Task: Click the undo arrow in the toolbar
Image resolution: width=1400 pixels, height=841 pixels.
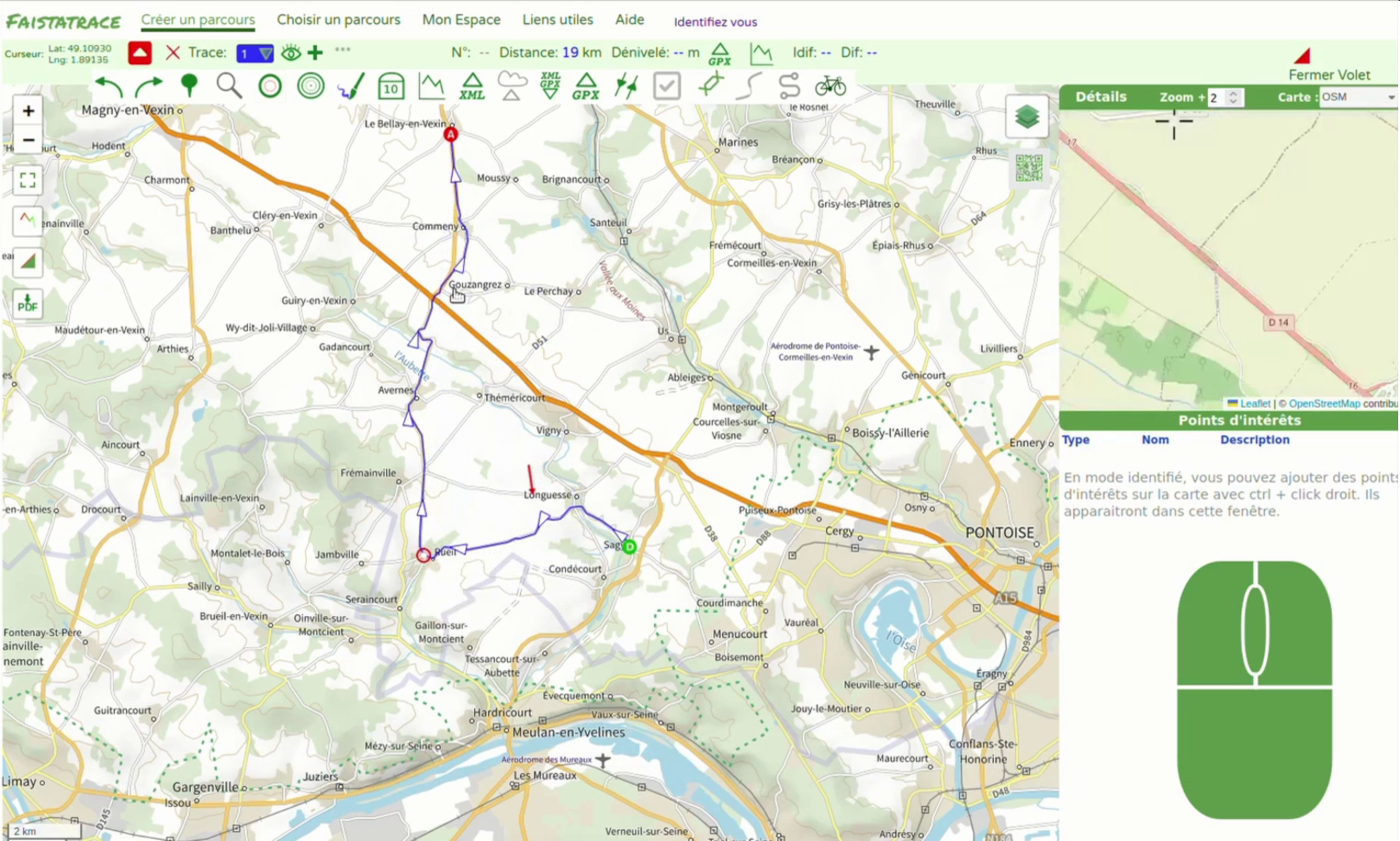Action: [108, 86]
